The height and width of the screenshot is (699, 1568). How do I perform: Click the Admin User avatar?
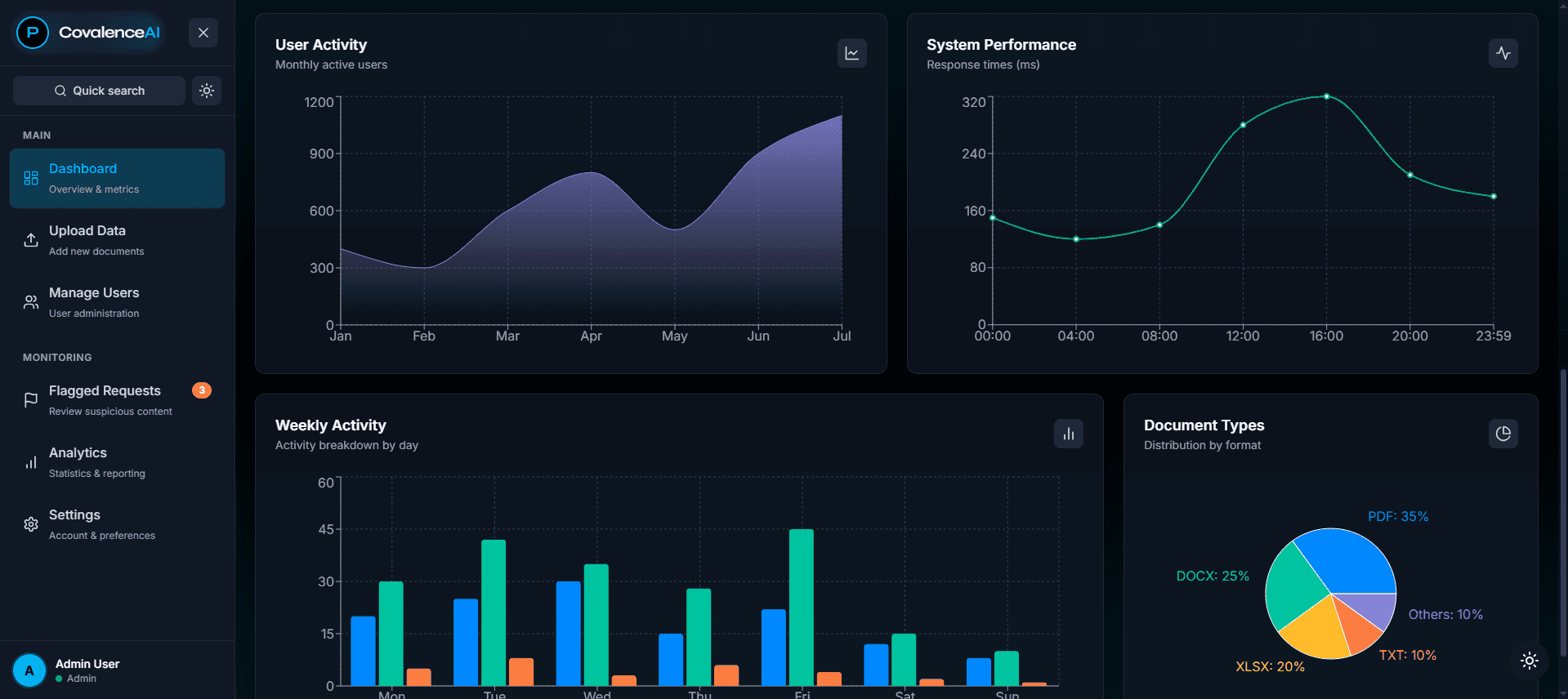pos(29,670)
